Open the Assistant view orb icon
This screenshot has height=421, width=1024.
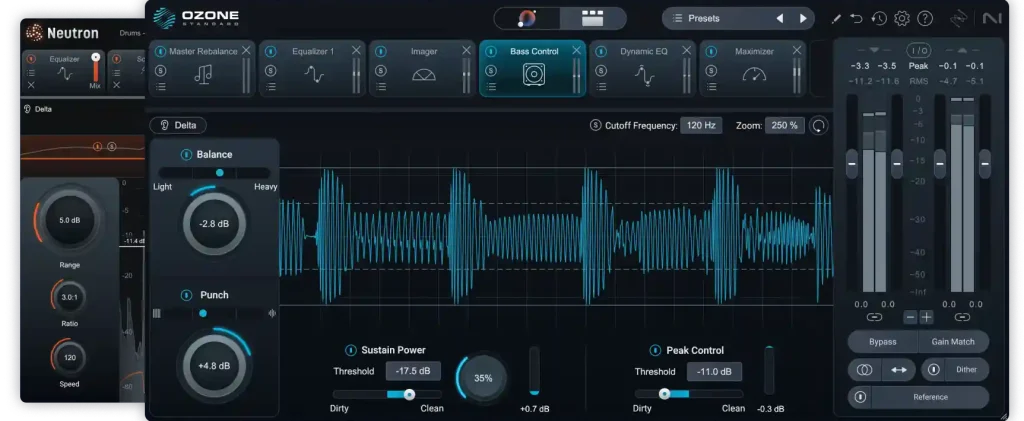pos(527,18)
